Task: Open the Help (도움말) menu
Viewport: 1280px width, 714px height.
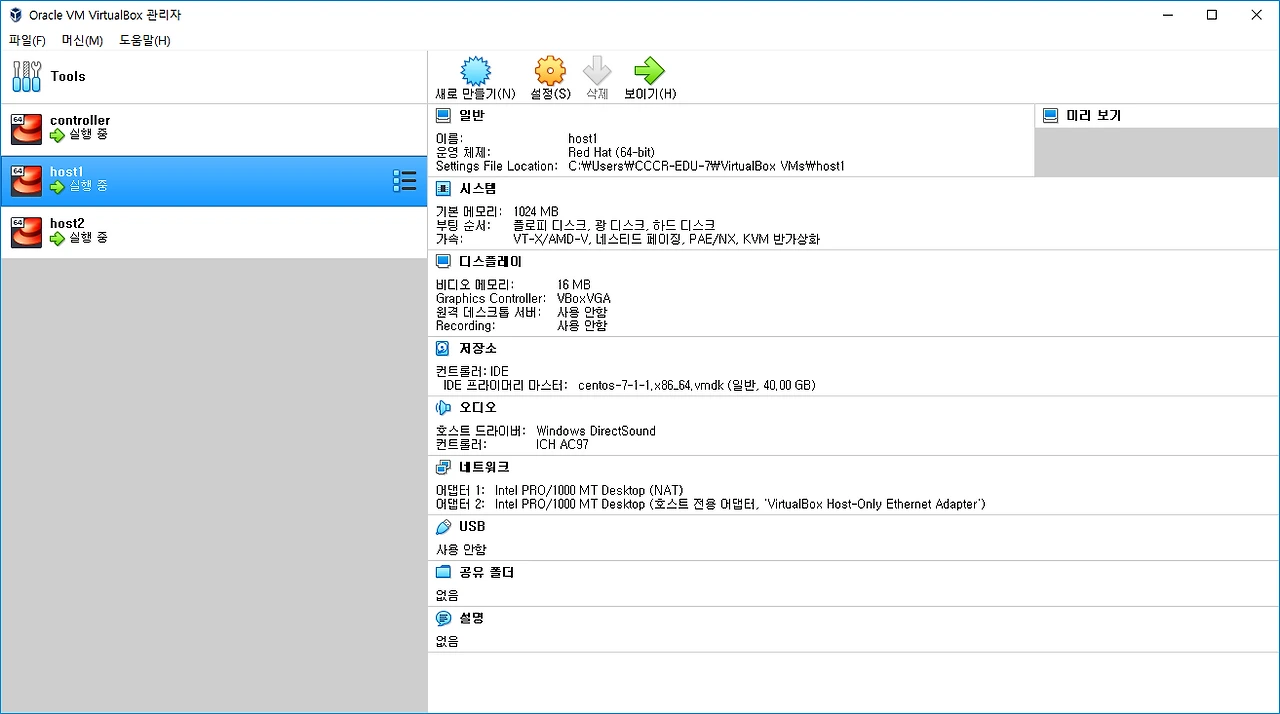Action: click(145, 40)
